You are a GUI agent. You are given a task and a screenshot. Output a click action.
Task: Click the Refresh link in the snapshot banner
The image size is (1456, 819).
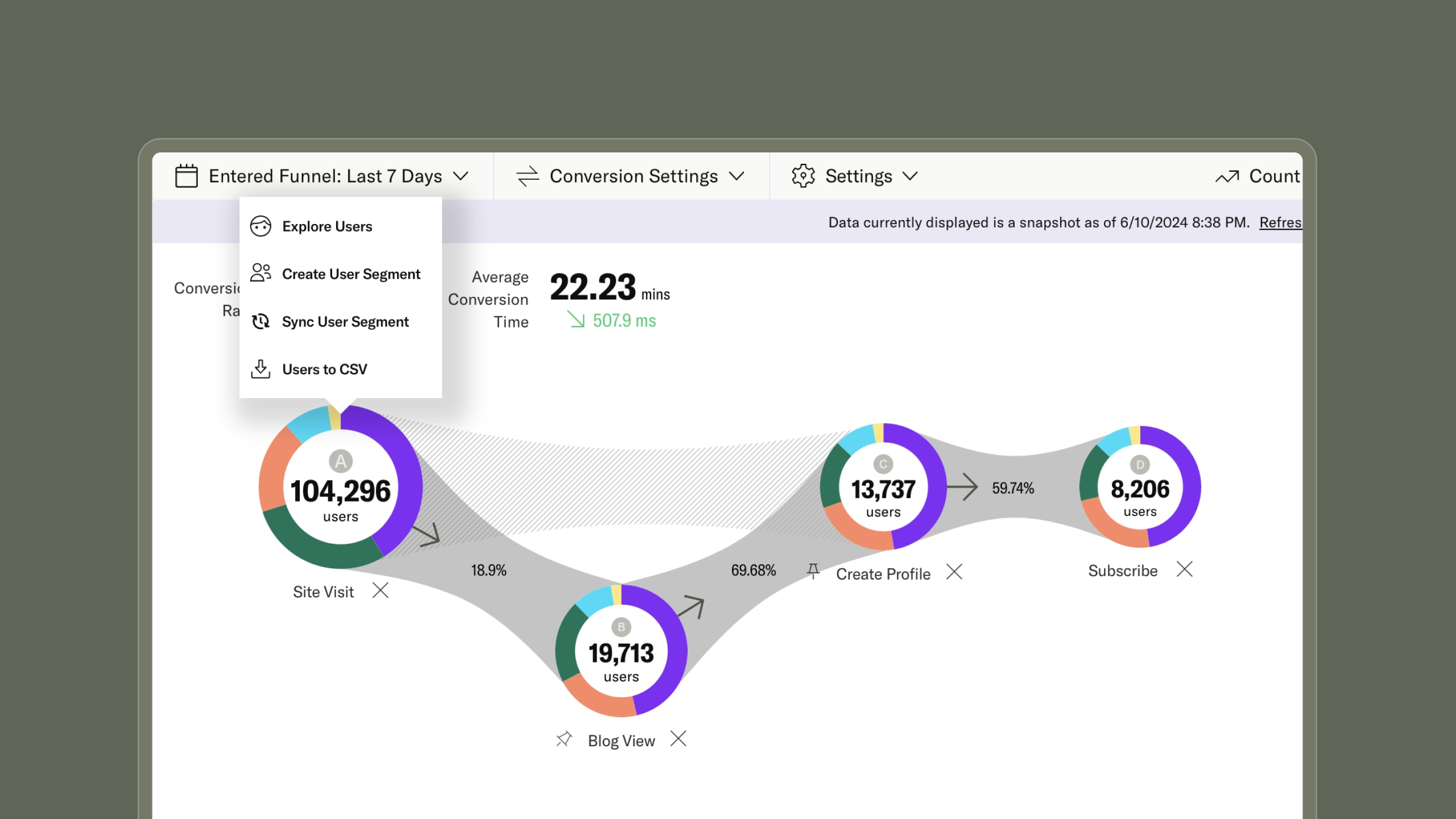[1281, 222]
